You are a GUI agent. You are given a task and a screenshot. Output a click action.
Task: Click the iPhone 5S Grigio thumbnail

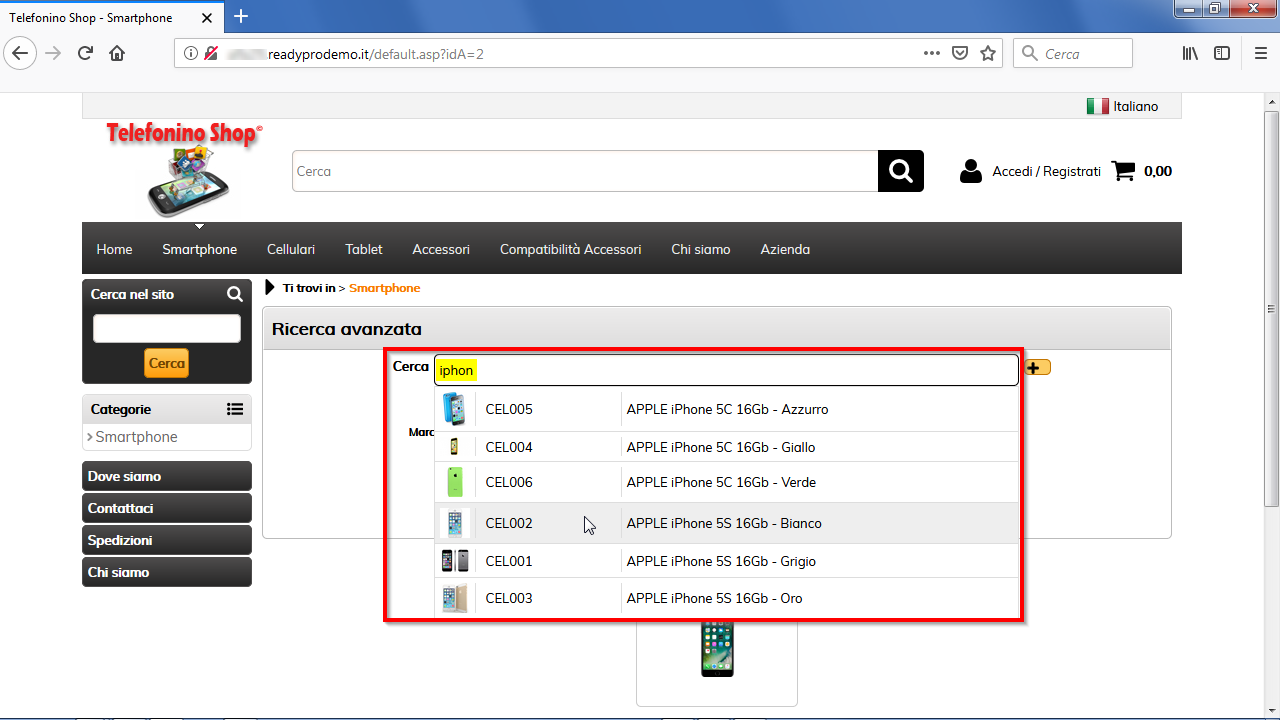click(x=455, y=561)
